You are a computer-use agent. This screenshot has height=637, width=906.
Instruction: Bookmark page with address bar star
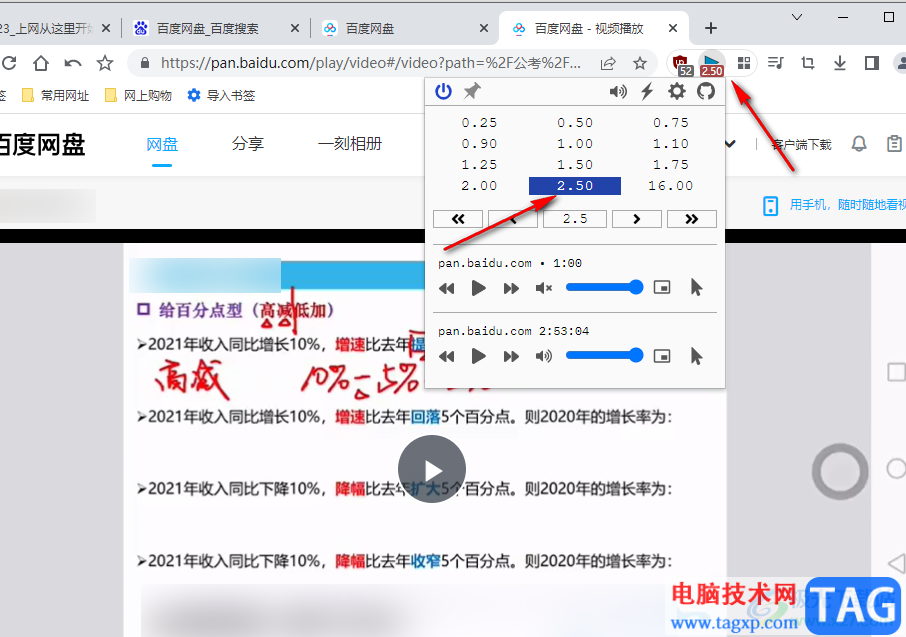point(640,62)
